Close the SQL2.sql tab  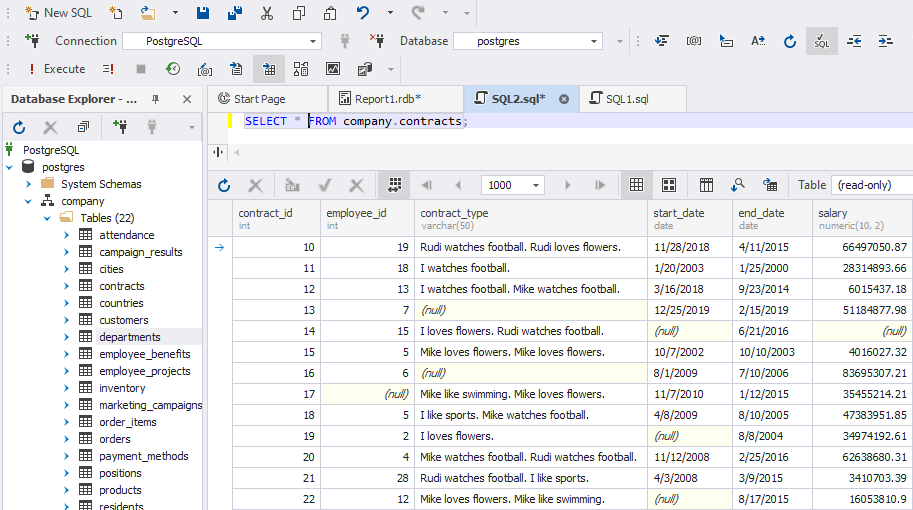tap(564, 99)
